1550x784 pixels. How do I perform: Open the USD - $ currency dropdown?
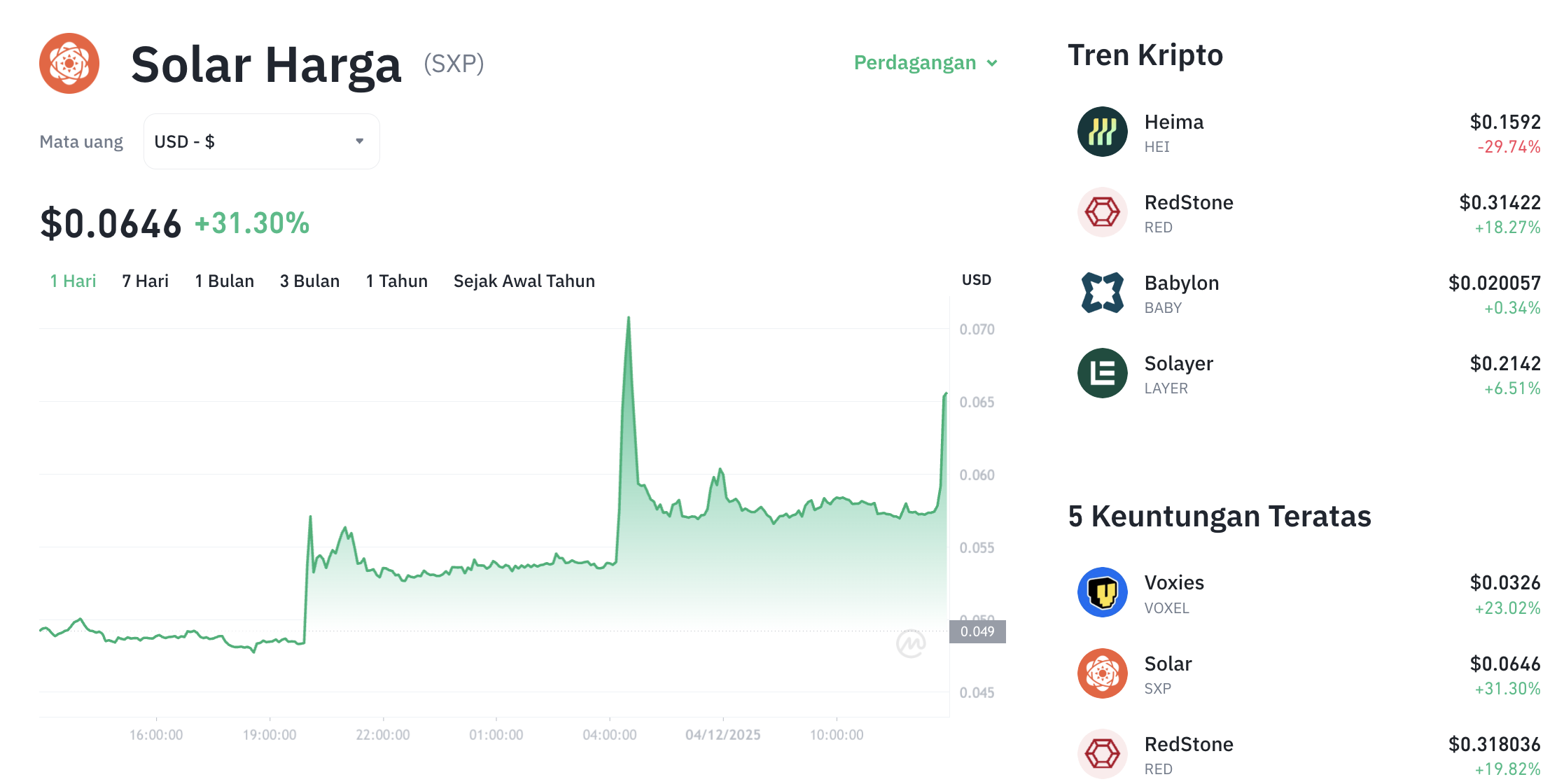260,141
